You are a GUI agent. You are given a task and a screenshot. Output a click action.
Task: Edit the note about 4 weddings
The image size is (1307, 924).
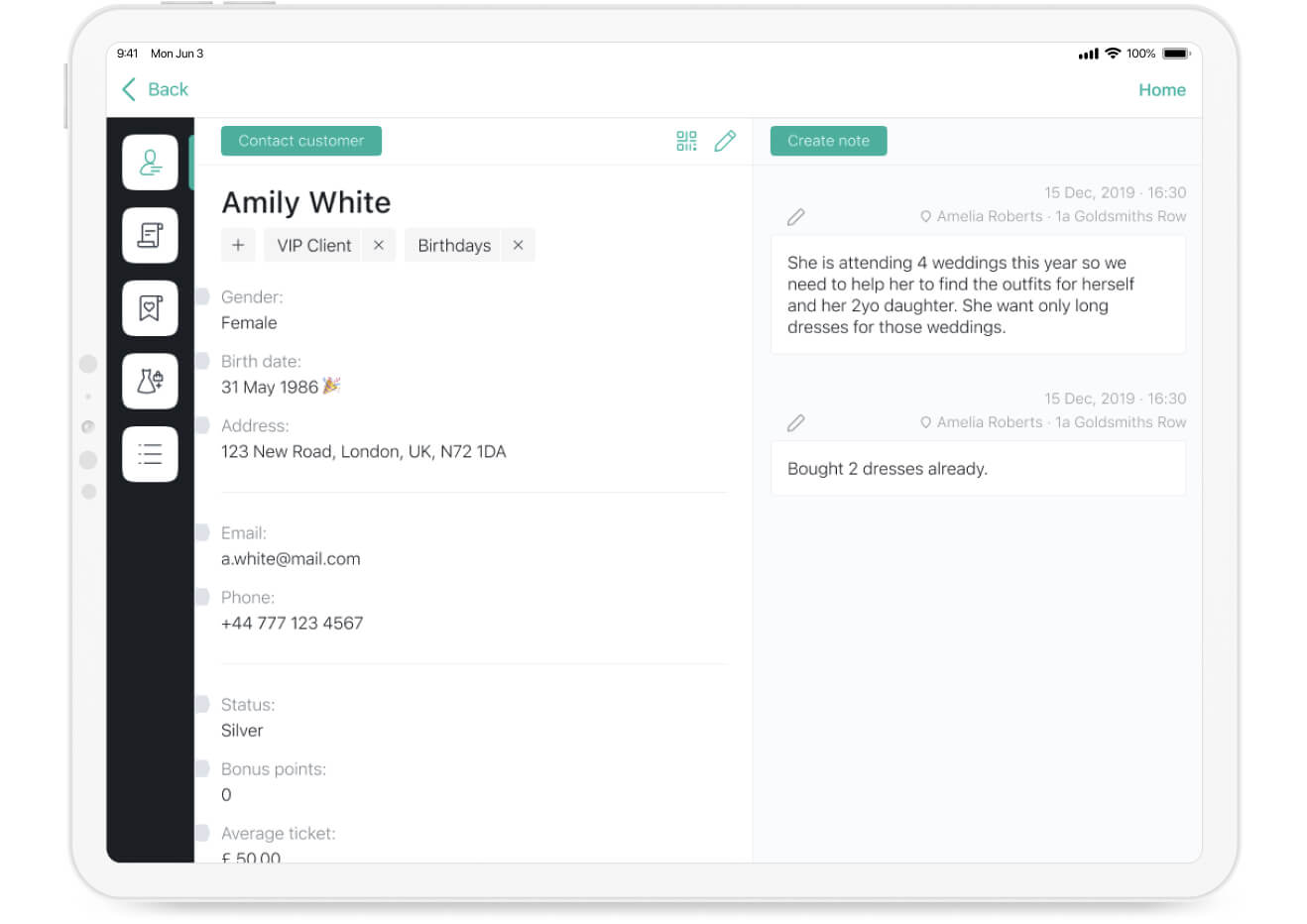click(796, 217)
